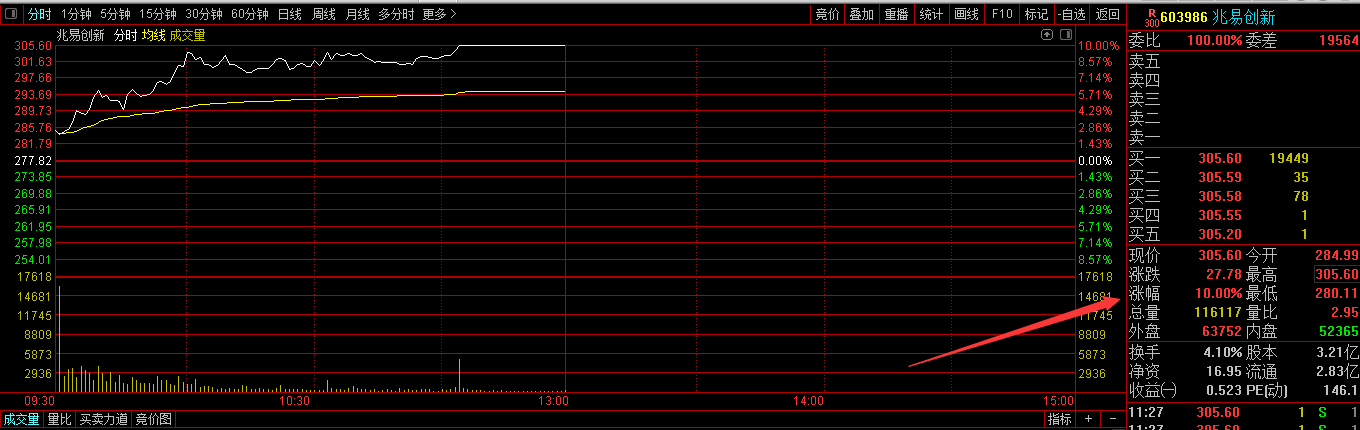The height and width of the screenshot is (430, 1360).
Task: Open the 统计 statistics button
Action: click(931, 14)
